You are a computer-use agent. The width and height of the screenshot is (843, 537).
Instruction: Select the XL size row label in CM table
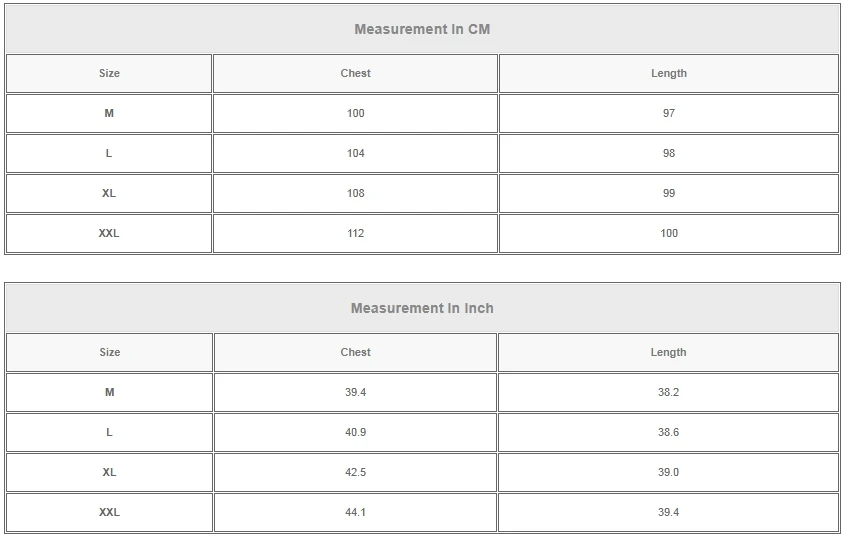[x=109, y=193]
